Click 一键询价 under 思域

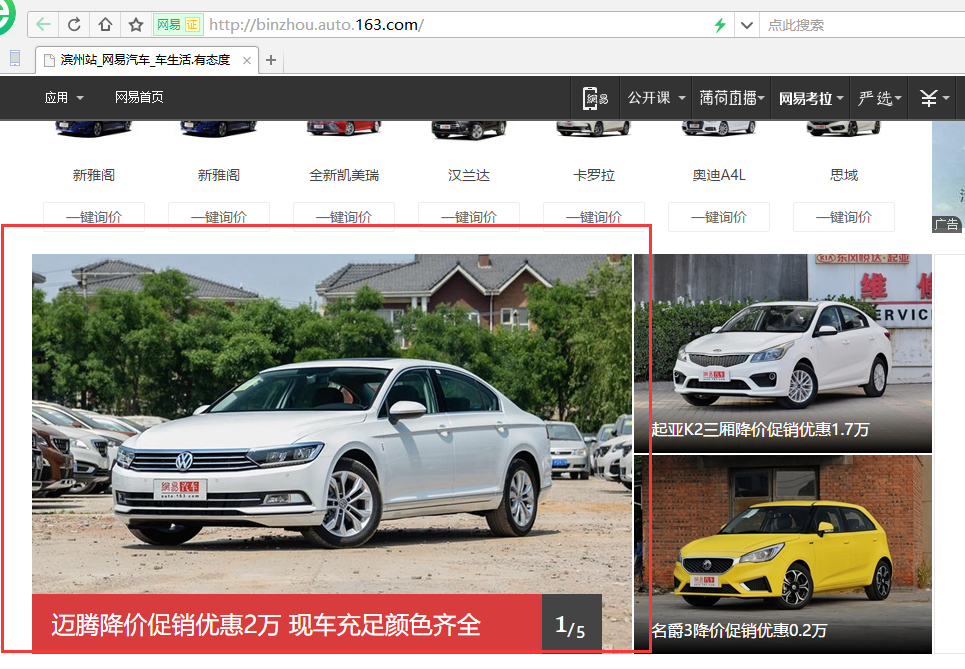(x=844, y=217)
